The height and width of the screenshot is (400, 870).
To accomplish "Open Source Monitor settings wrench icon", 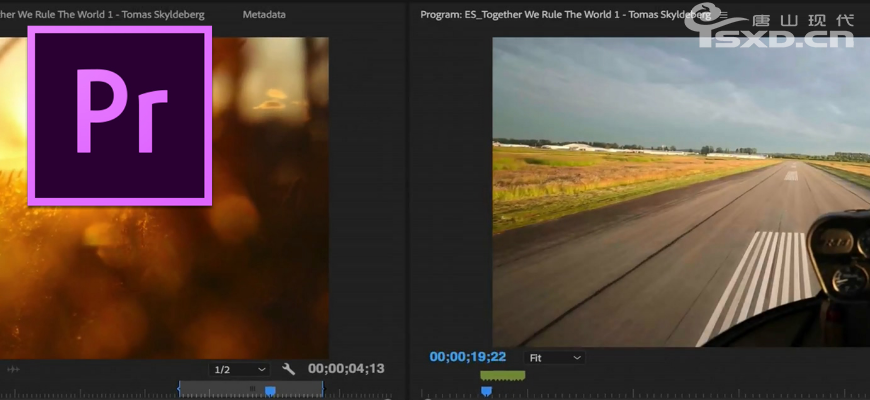I will [289, 369].
